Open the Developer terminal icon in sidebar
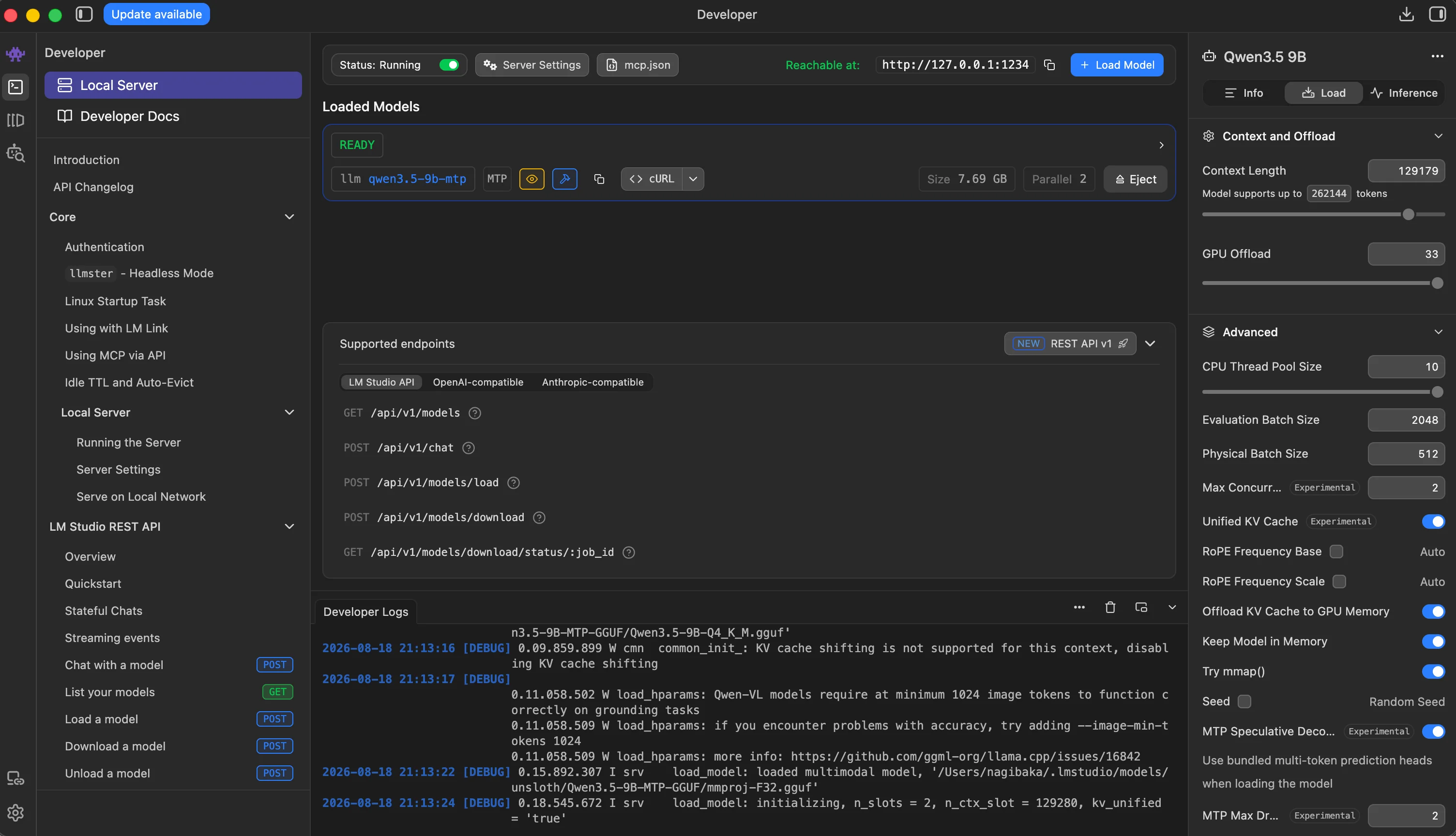Viewport: 1456px width, 836px height. click(15, 87)
